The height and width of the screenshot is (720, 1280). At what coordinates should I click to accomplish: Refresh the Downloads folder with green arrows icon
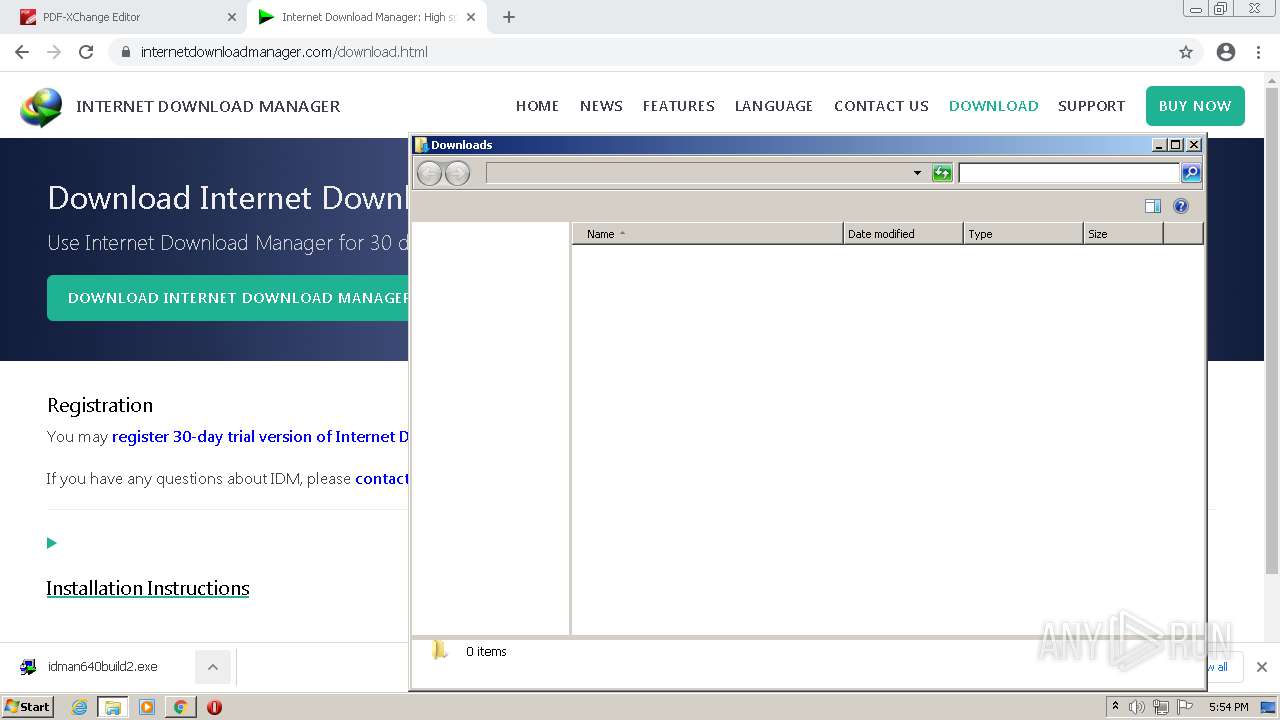point(942,173)
